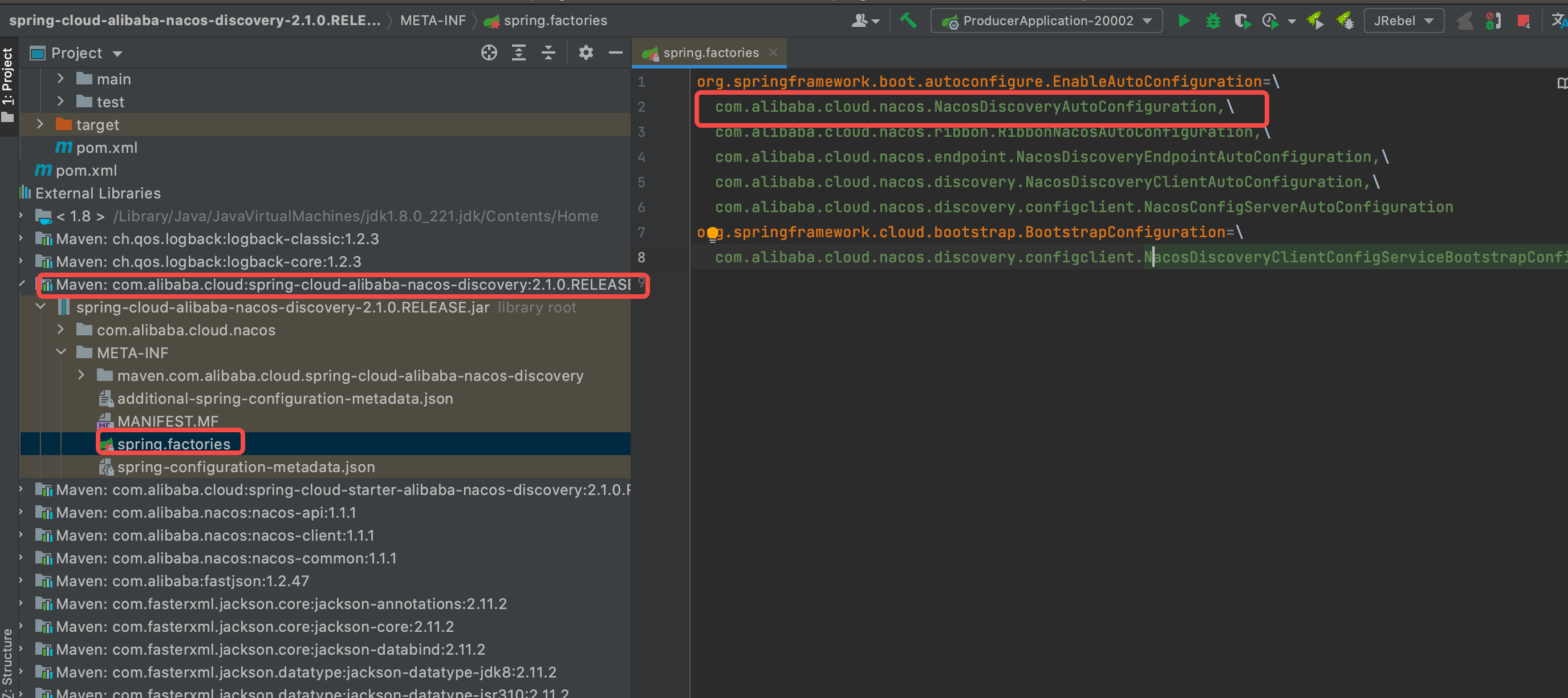
Task: Select Maven nacos-common:1.1.1 library
Action: pos(216,558)
